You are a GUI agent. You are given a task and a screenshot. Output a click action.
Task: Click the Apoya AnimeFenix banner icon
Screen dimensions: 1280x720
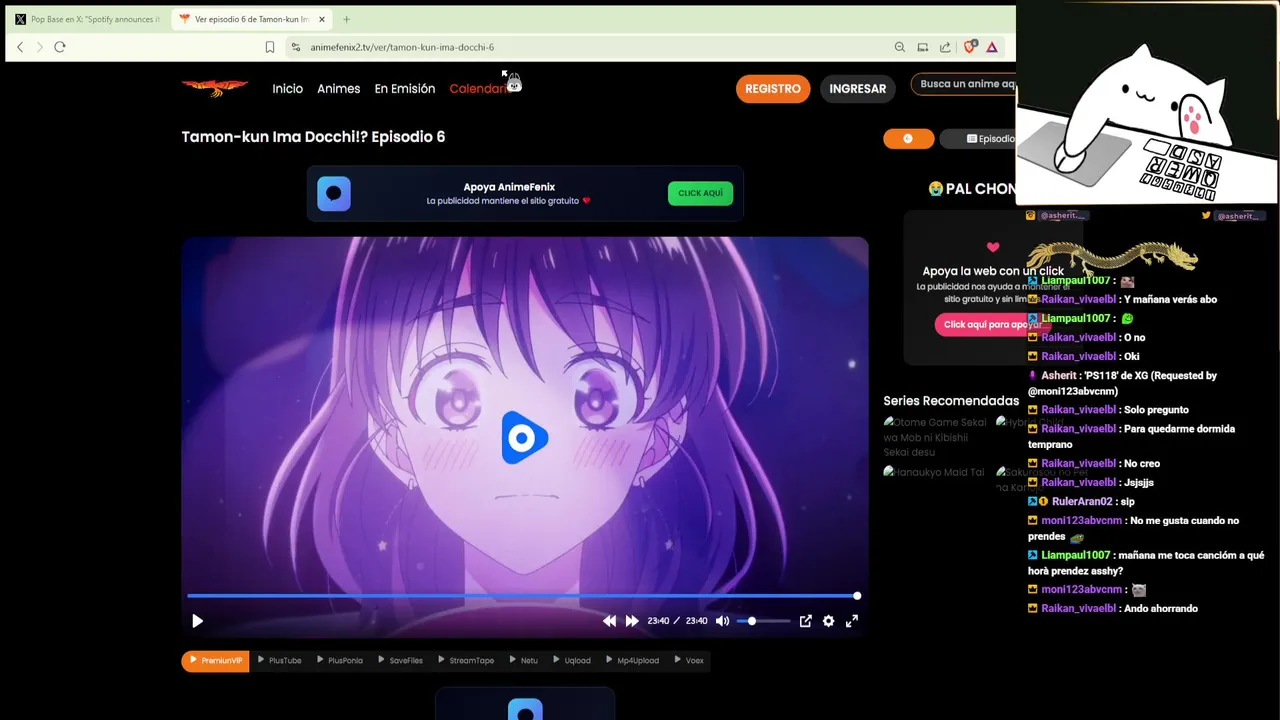click(334, 194)
